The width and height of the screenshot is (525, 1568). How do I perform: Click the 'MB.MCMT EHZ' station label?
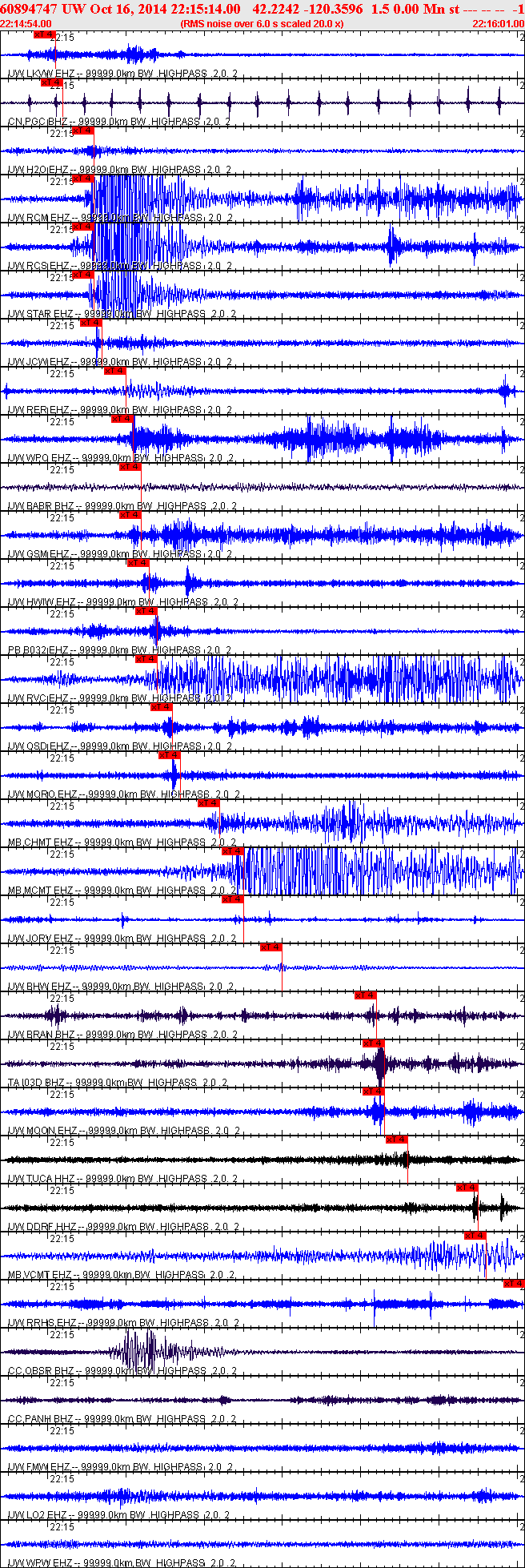click(41, 891)
